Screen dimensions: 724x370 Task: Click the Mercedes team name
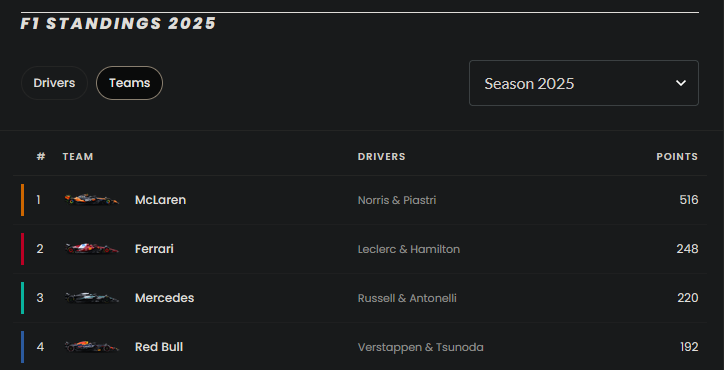click(x=164, y=298)
